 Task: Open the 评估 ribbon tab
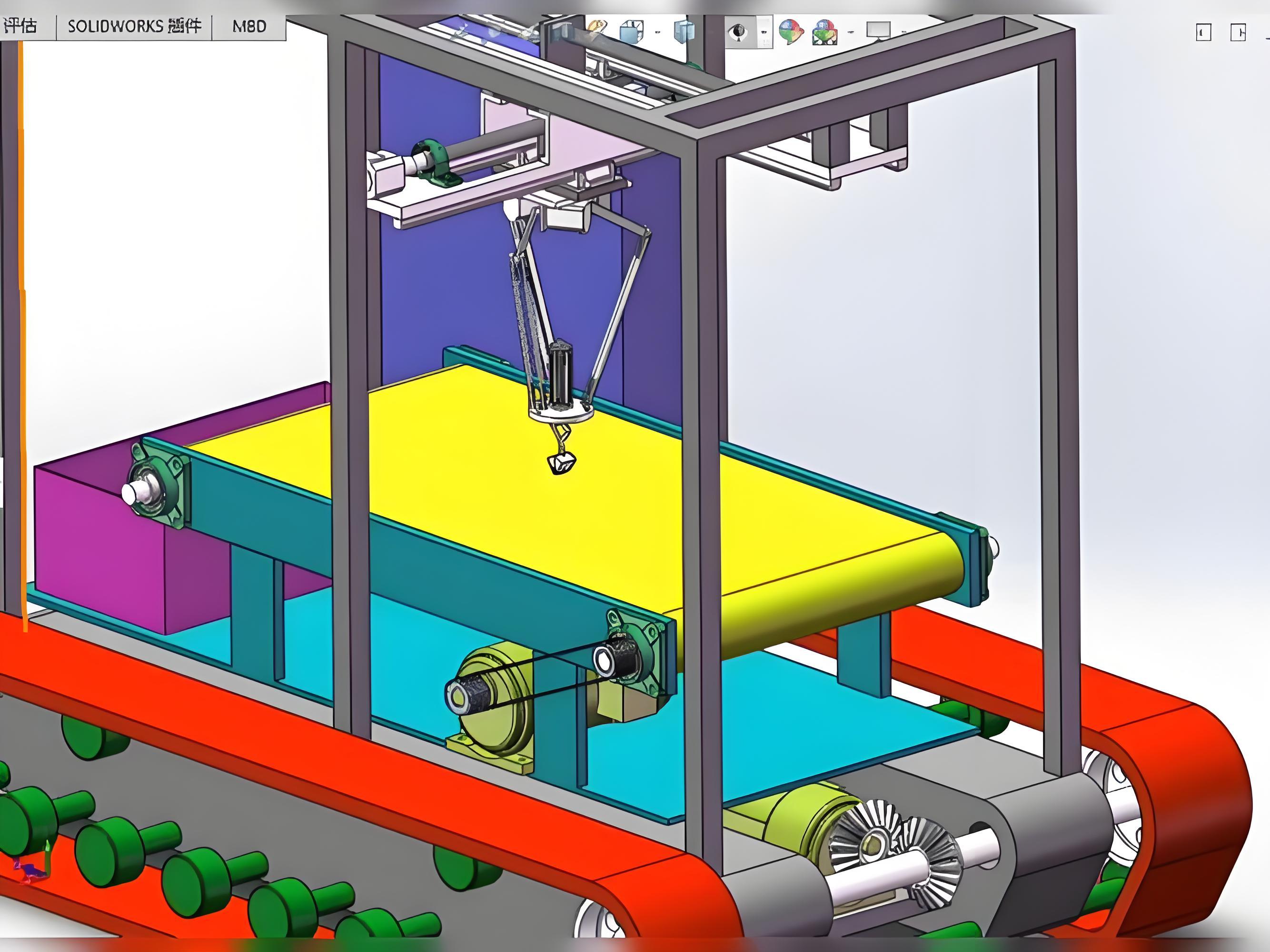[x=20, y=26]
